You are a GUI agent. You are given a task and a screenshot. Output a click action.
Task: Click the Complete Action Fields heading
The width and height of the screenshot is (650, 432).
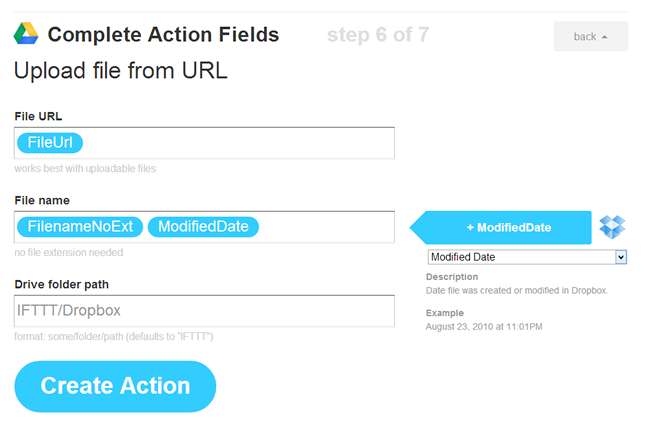click(163, 36)
